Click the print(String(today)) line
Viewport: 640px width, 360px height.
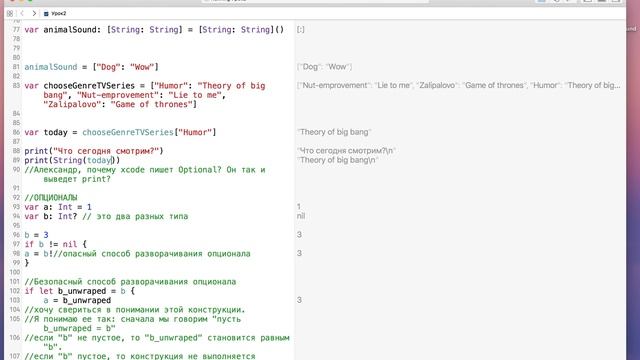coord(72,160)
